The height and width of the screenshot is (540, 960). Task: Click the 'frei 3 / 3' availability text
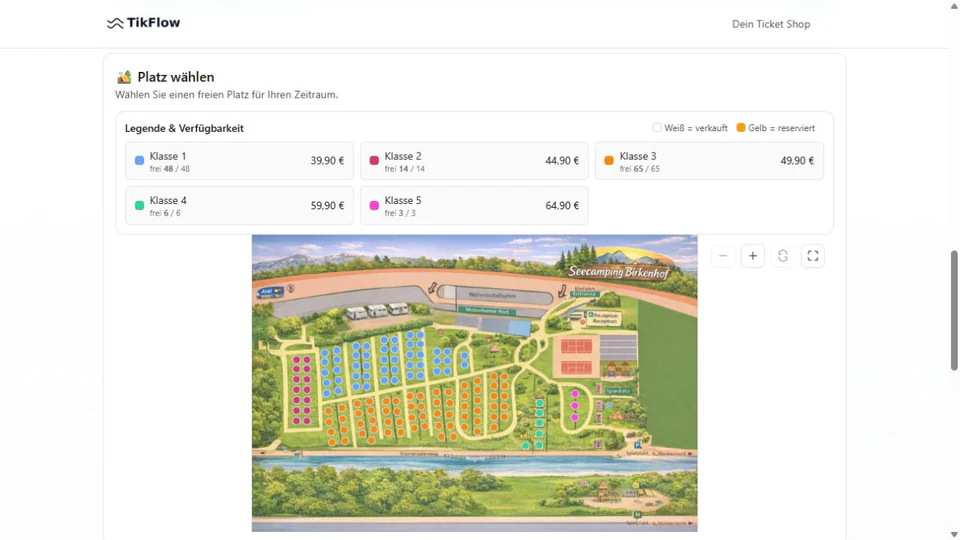pos(400,214)
